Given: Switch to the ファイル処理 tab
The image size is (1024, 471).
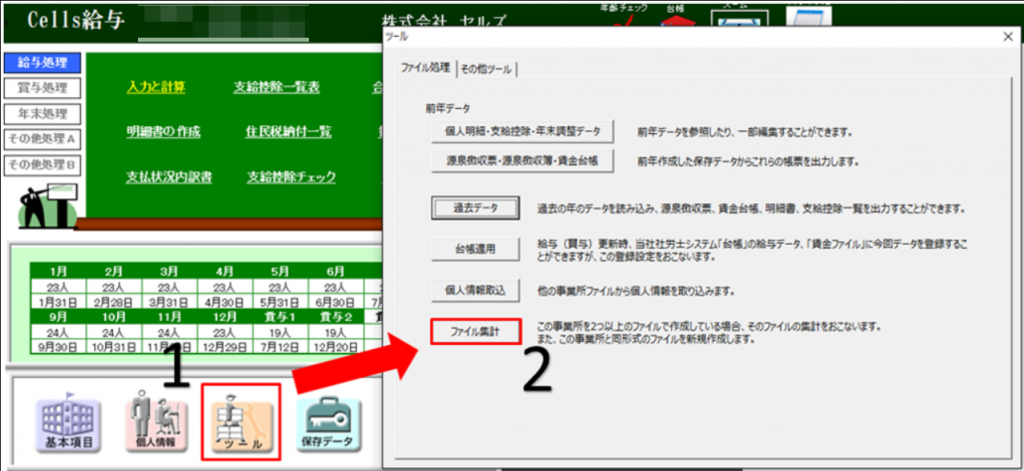Looking at the screenshot, I should (x=425, y=68).
